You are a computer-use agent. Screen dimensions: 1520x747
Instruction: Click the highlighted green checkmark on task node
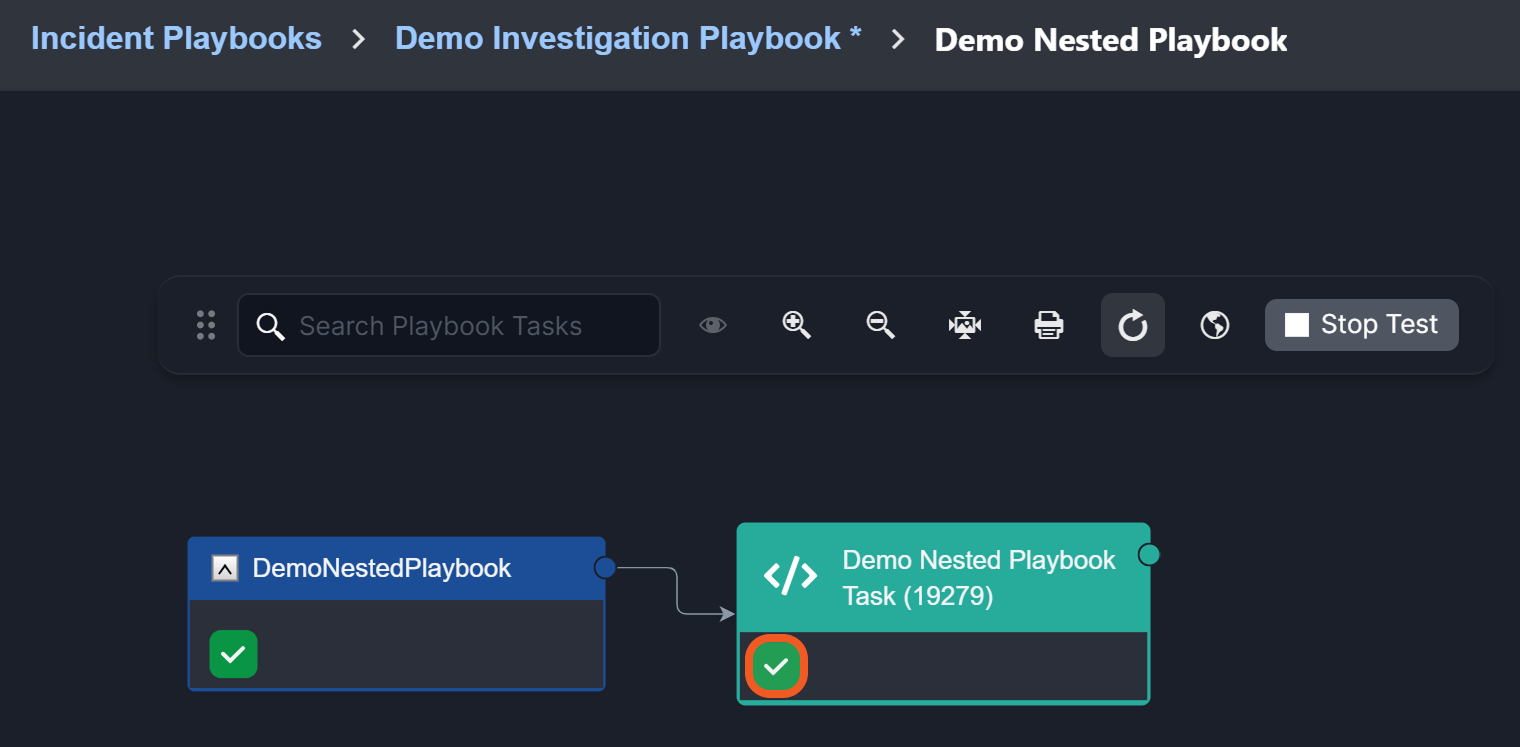click(776, 667)
